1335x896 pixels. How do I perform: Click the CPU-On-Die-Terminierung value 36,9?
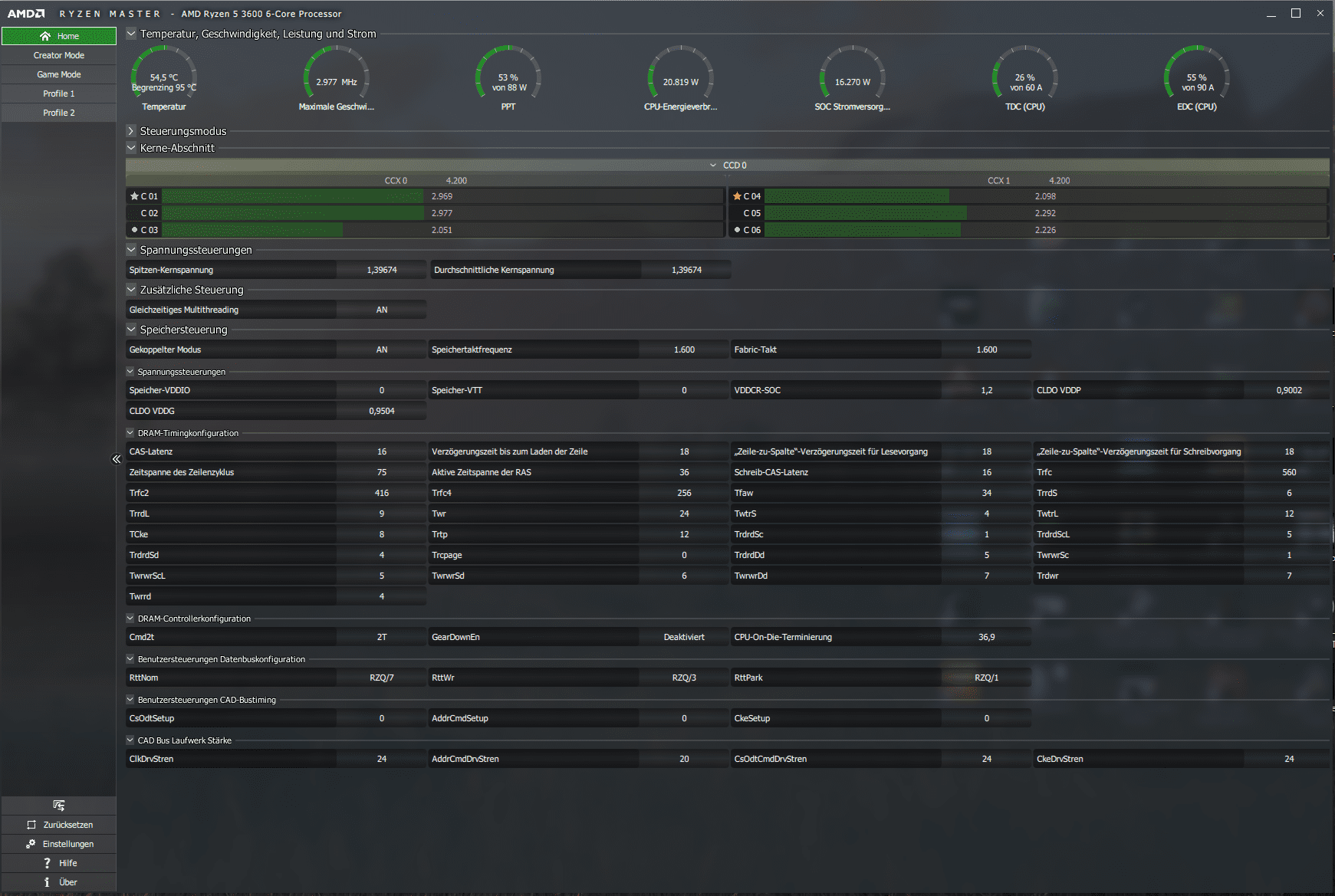(x=987, y=637)
